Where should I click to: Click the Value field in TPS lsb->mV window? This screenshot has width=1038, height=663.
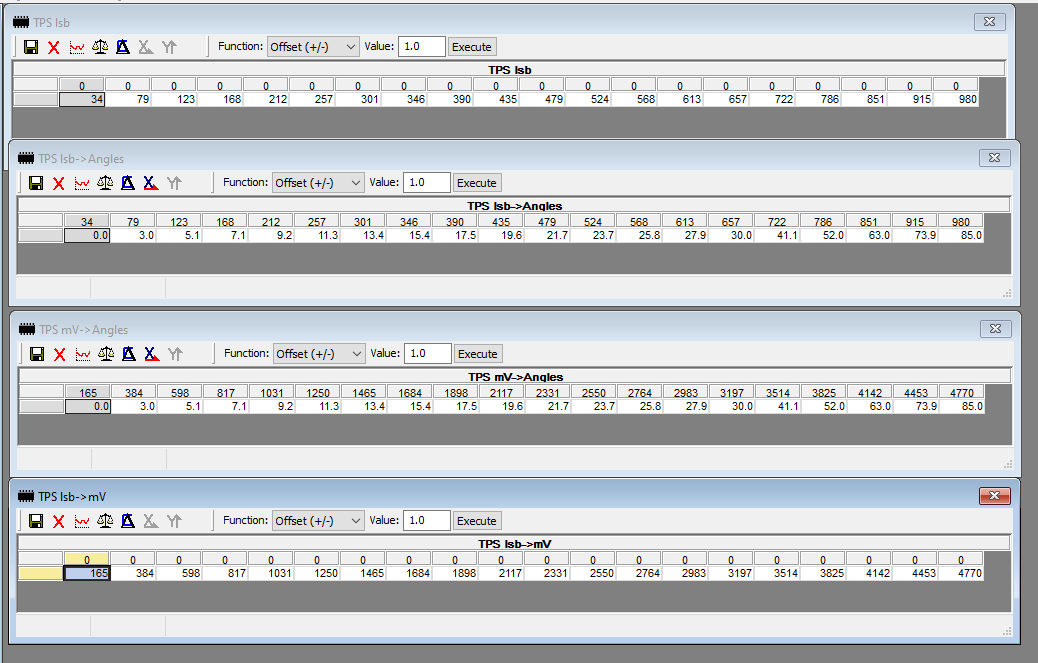pyautogui.click(x=426, y=521)
